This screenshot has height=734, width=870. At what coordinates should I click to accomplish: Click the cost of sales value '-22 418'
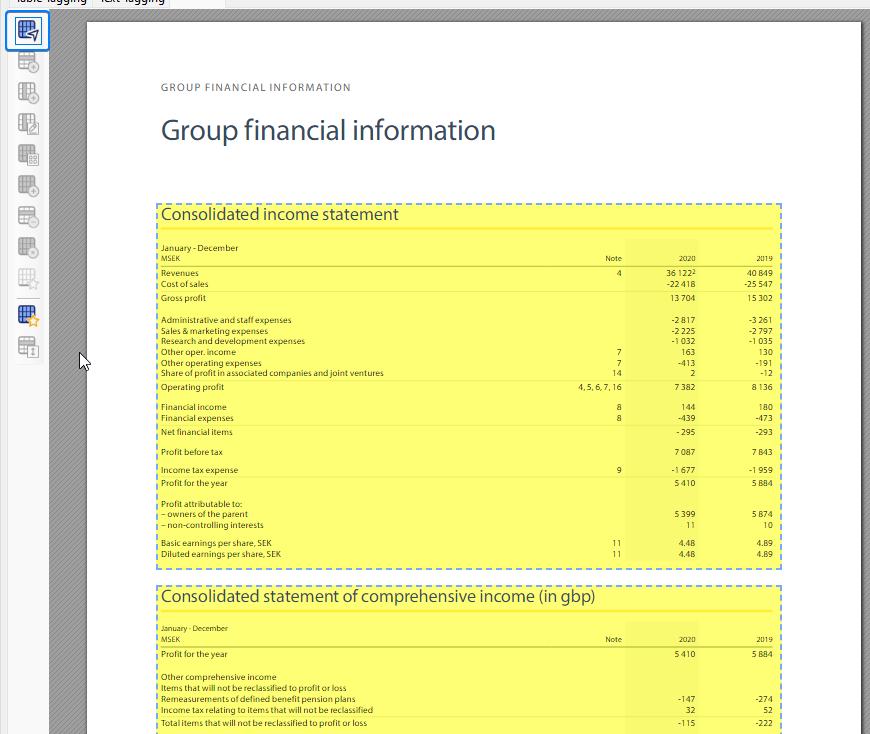(681, 284)
